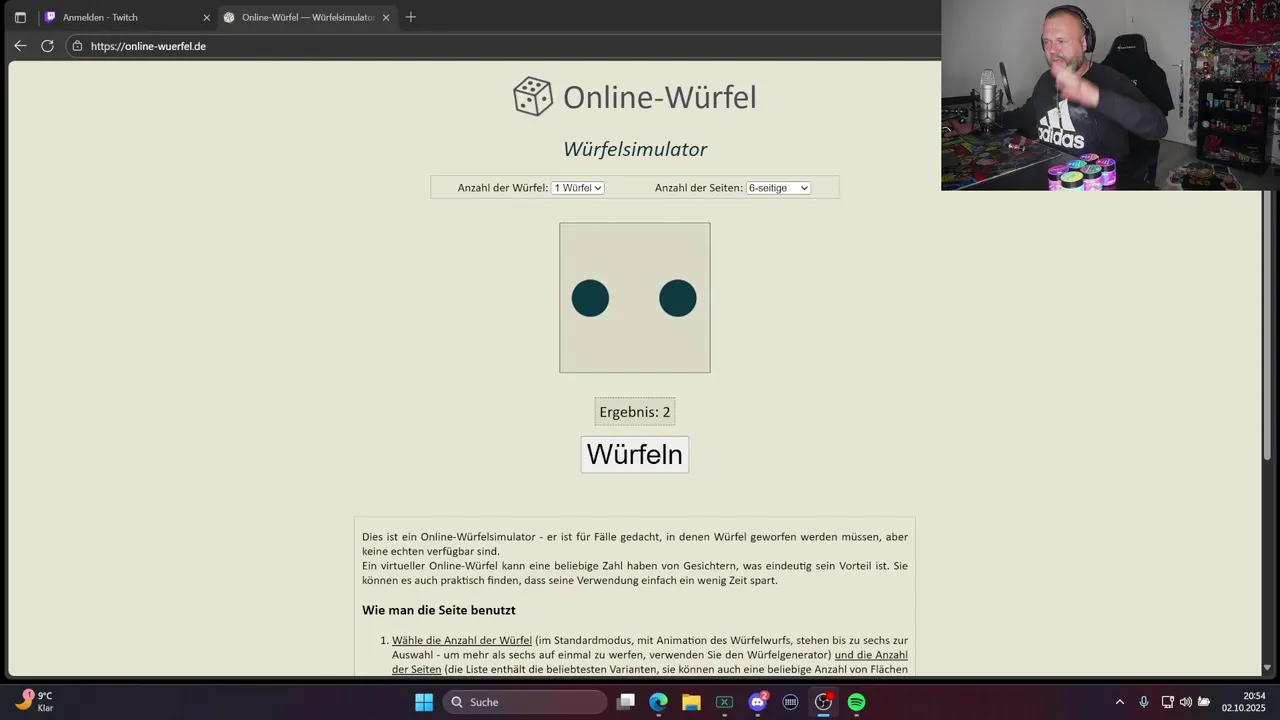Click the taskbar Suche search box
The width and height of the screenshot is (1280, 720).
click(x=525, y=702)
